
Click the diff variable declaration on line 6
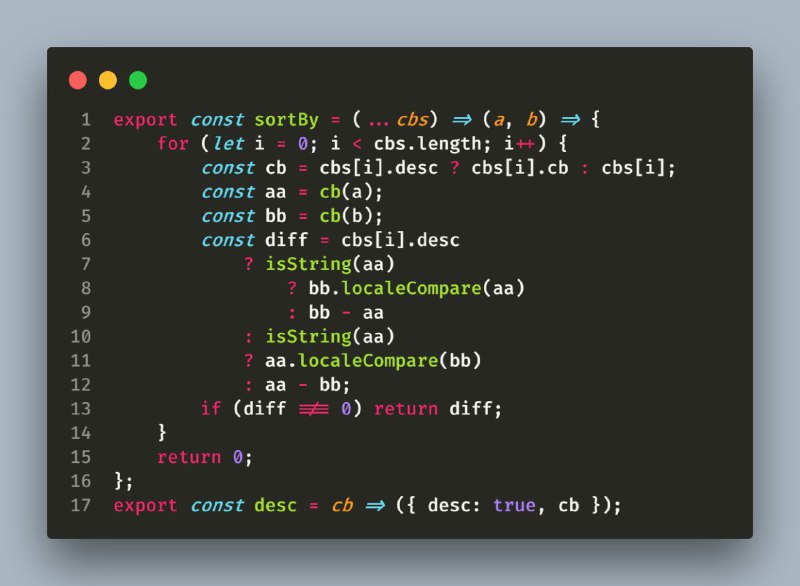coord(287,240)
